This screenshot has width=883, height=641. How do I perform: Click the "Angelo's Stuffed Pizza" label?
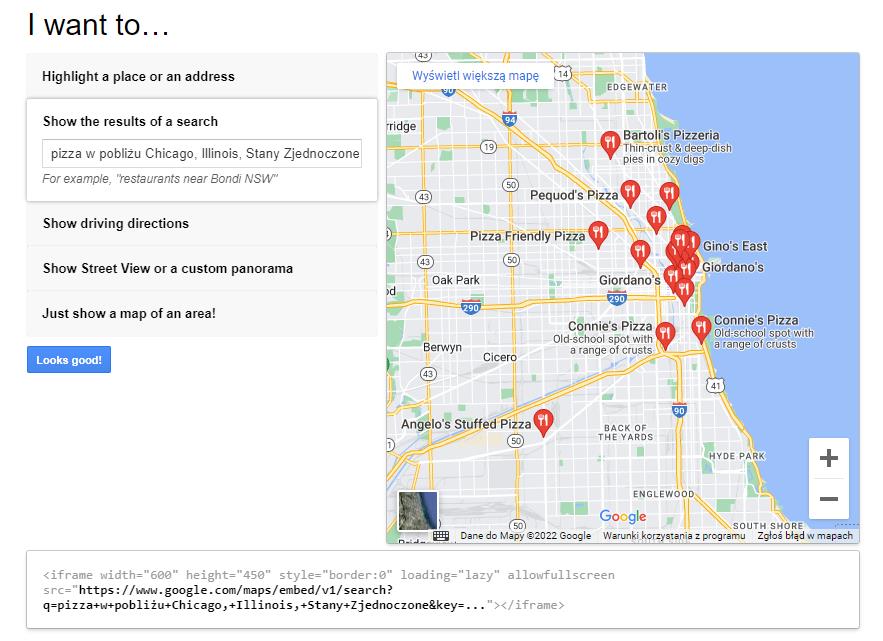[x=466, y=424]
